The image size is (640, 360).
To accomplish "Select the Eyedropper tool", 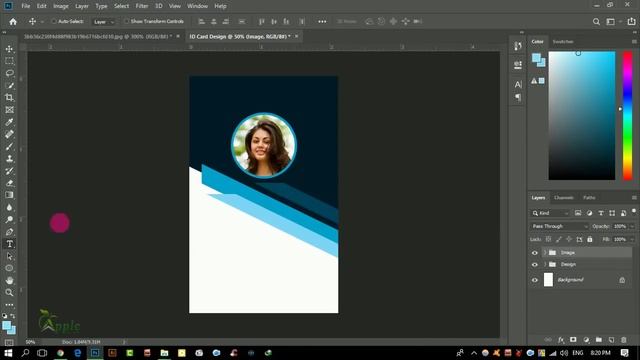I will [x=9, y=122].
